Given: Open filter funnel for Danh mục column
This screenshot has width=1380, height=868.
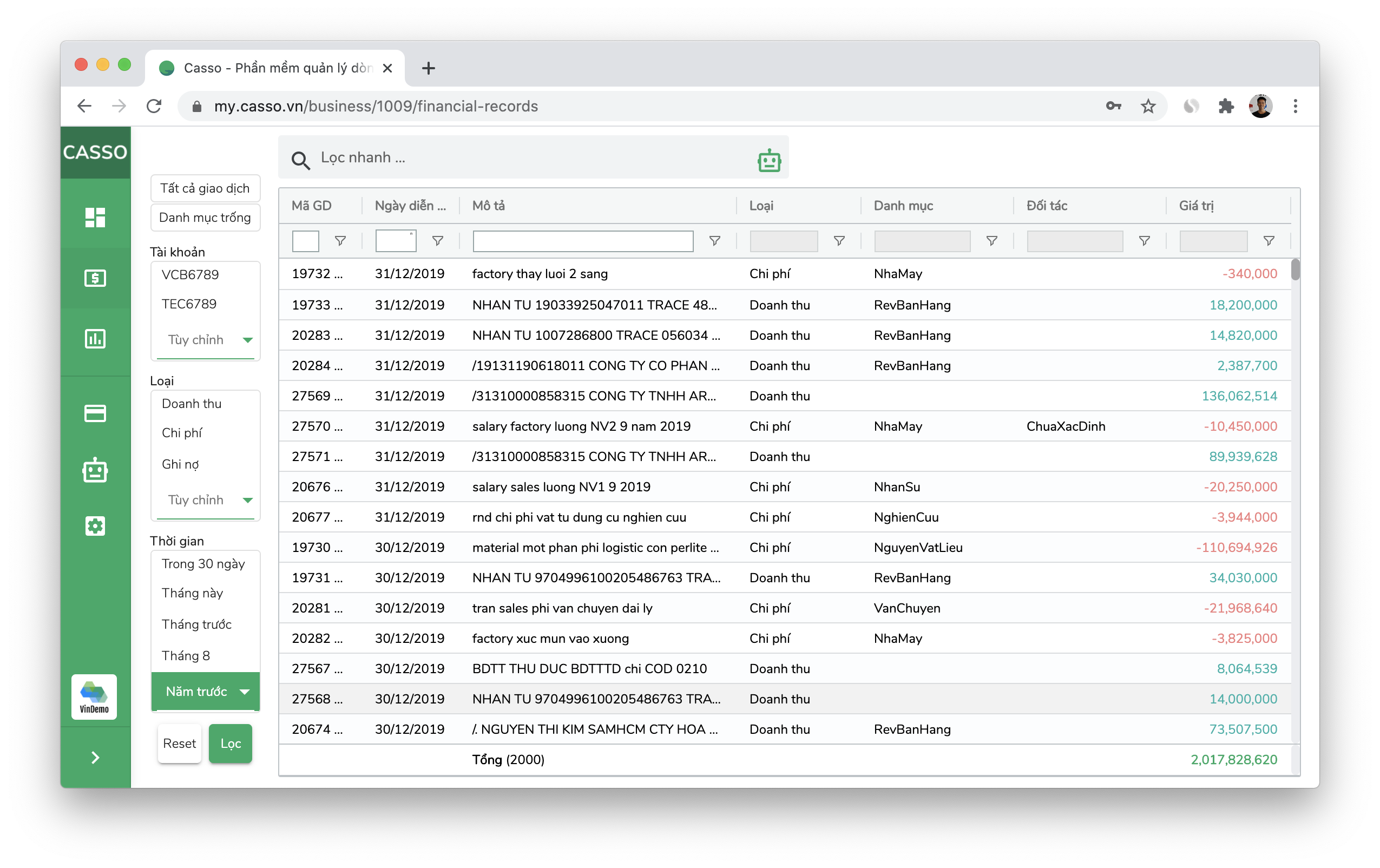Looking at the screenshot, I should (x=991, y=241).
